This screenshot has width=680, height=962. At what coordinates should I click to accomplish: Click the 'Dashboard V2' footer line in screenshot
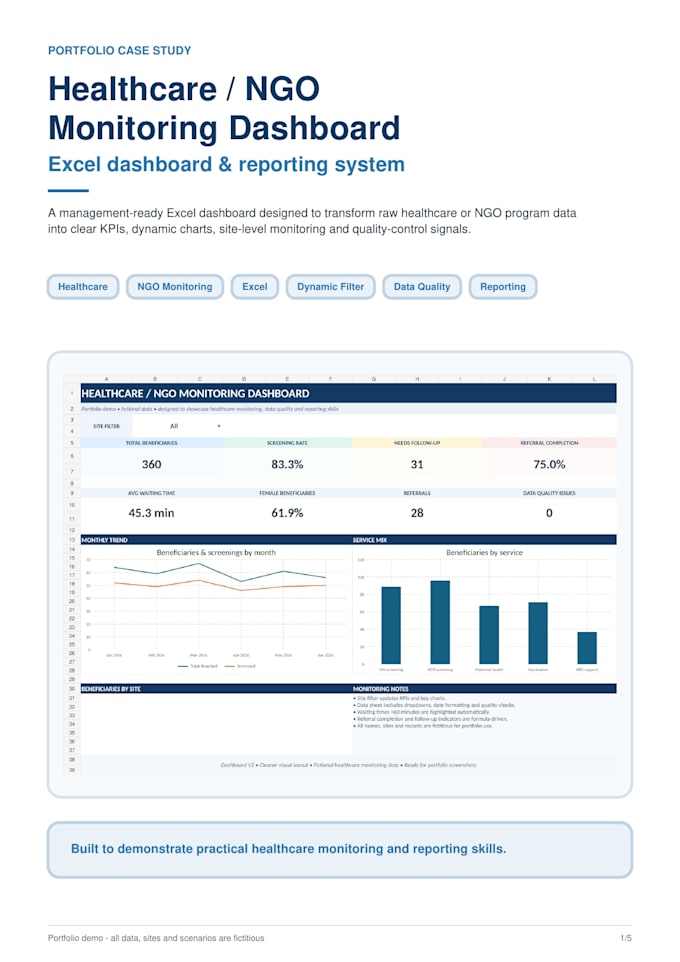pos(348,765)
